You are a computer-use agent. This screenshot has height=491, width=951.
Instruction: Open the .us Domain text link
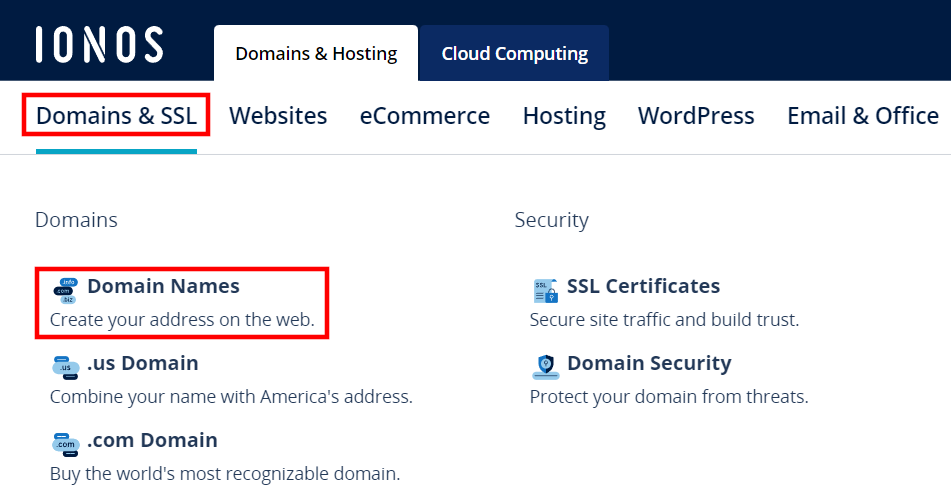(x=142, y=363)
